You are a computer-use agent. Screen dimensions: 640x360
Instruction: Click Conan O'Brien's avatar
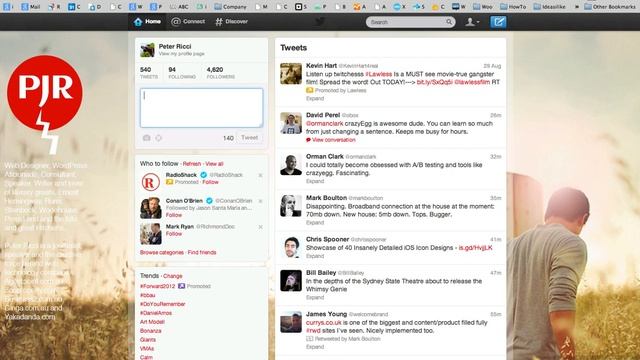pyautogui.click(x=151, y=208)
